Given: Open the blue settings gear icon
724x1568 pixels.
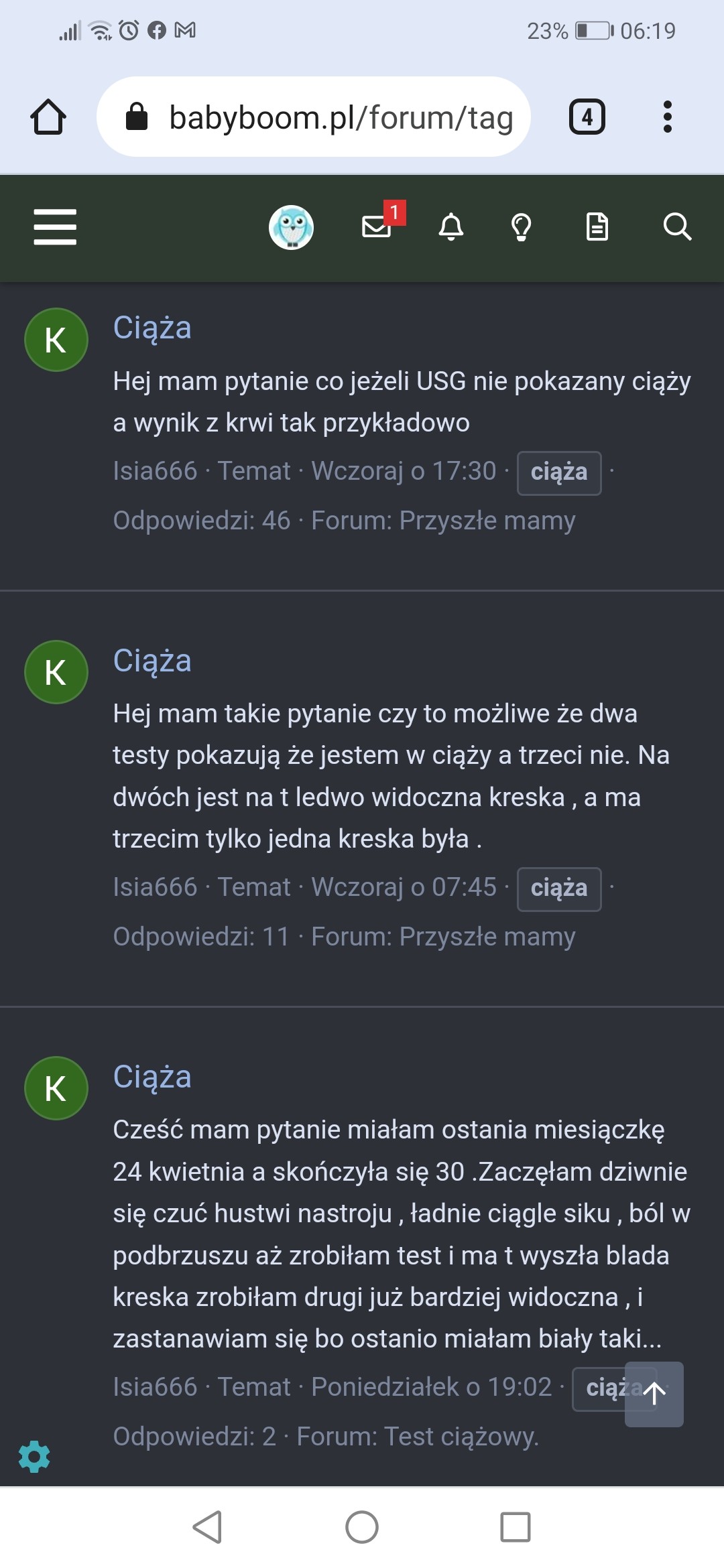Looking at the screenshot, I should [x=34, y=1457].
